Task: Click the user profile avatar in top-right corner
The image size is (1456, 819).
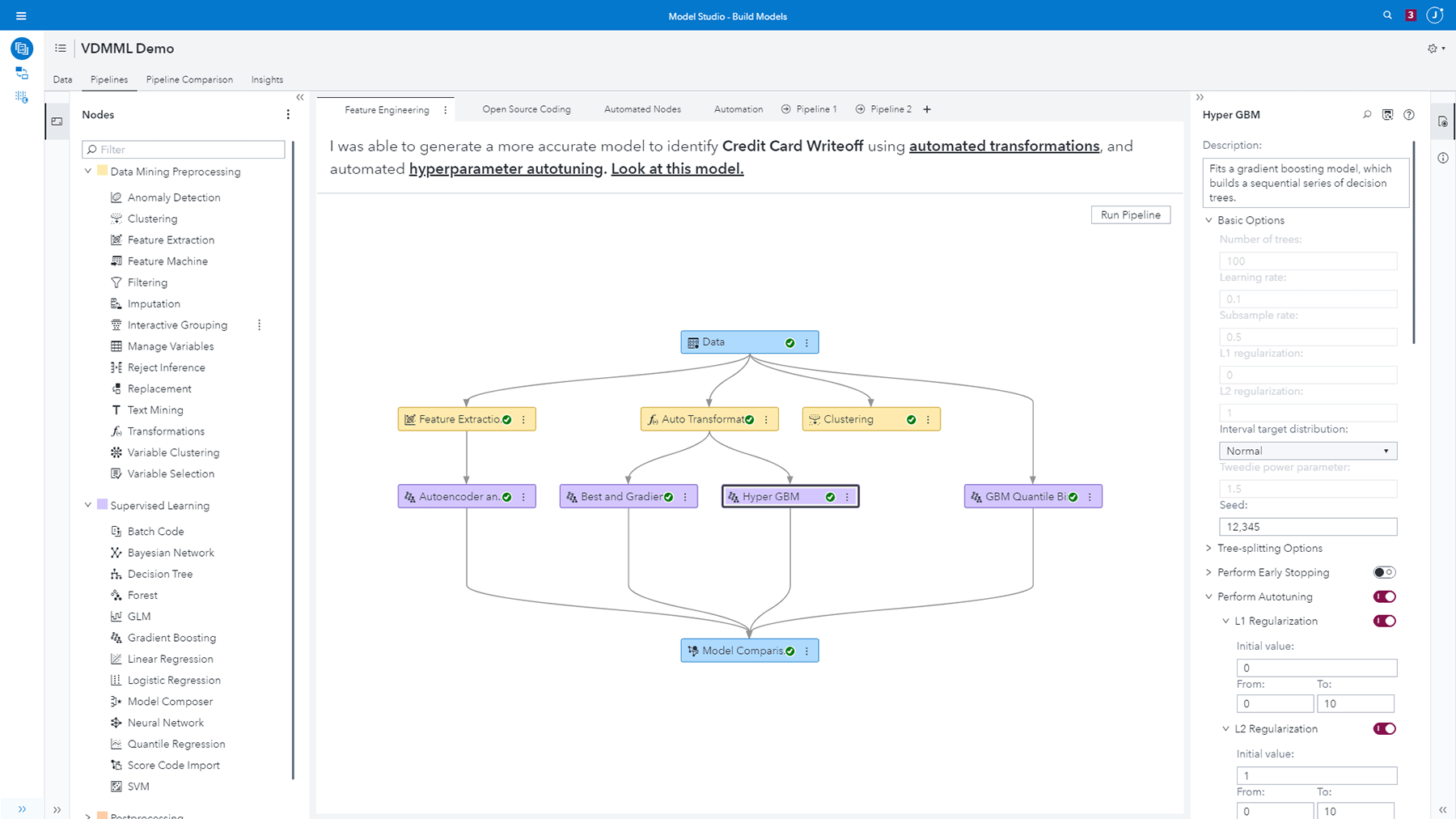Action: (x=1434, y=15)
